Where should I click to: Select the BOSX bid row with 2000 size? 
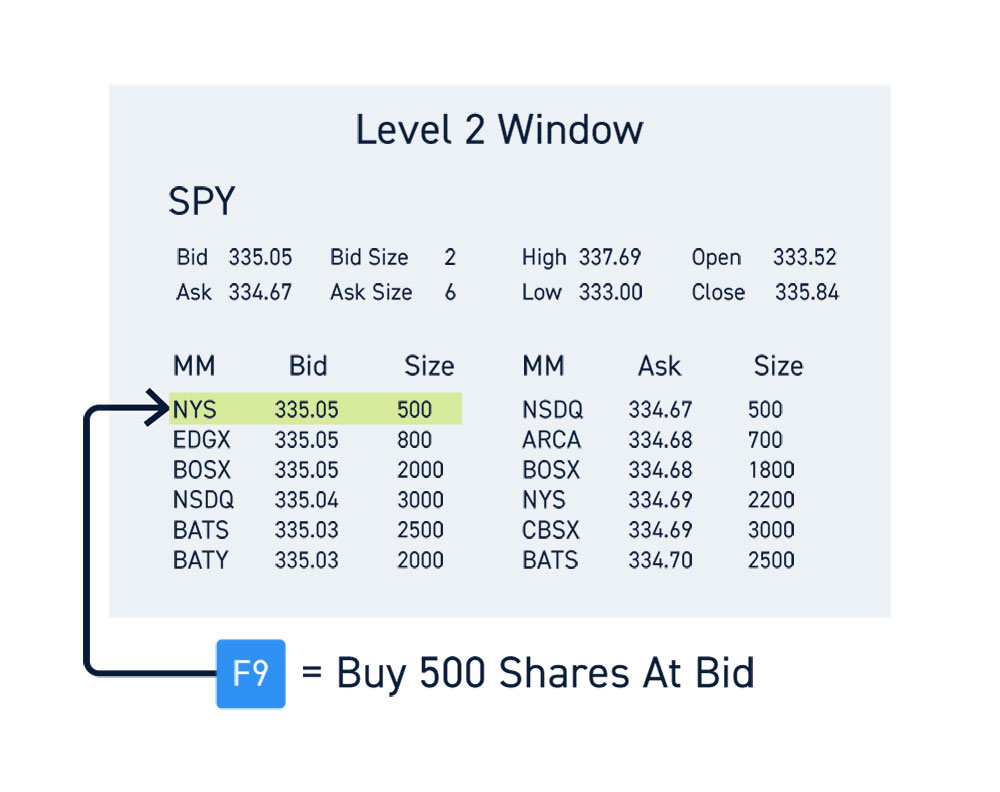[x=309, y=470]
